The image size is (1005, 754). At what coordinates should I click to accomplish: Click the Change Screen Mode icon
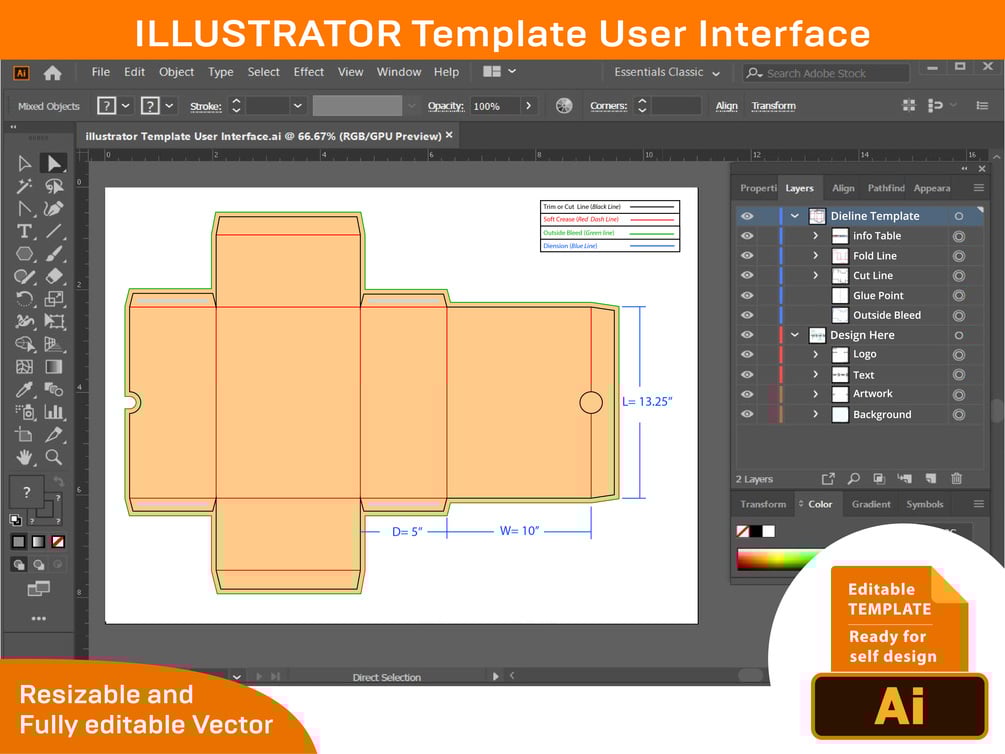click(x=38, y=589)
